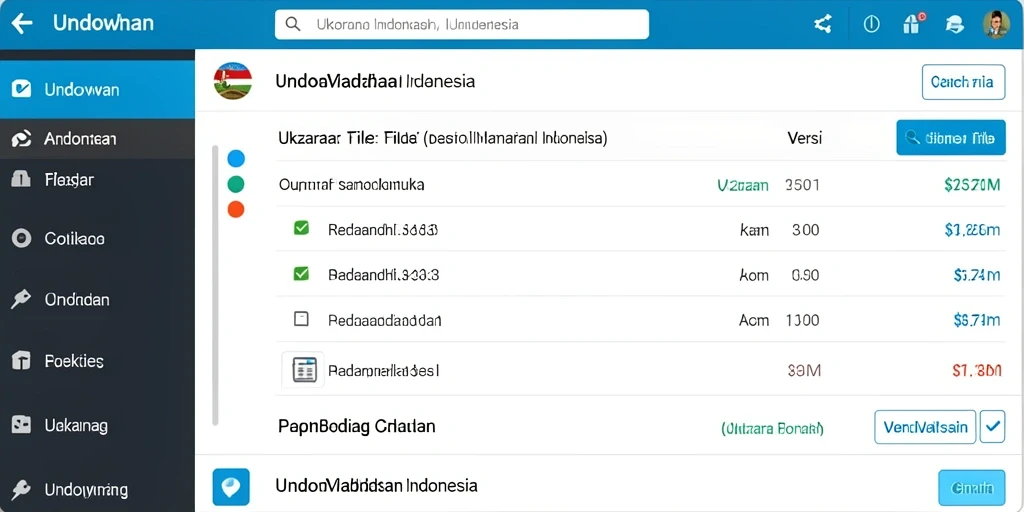1024x512 pixels.
Task: Click the $5.74m amount
Action: point(977,275)
